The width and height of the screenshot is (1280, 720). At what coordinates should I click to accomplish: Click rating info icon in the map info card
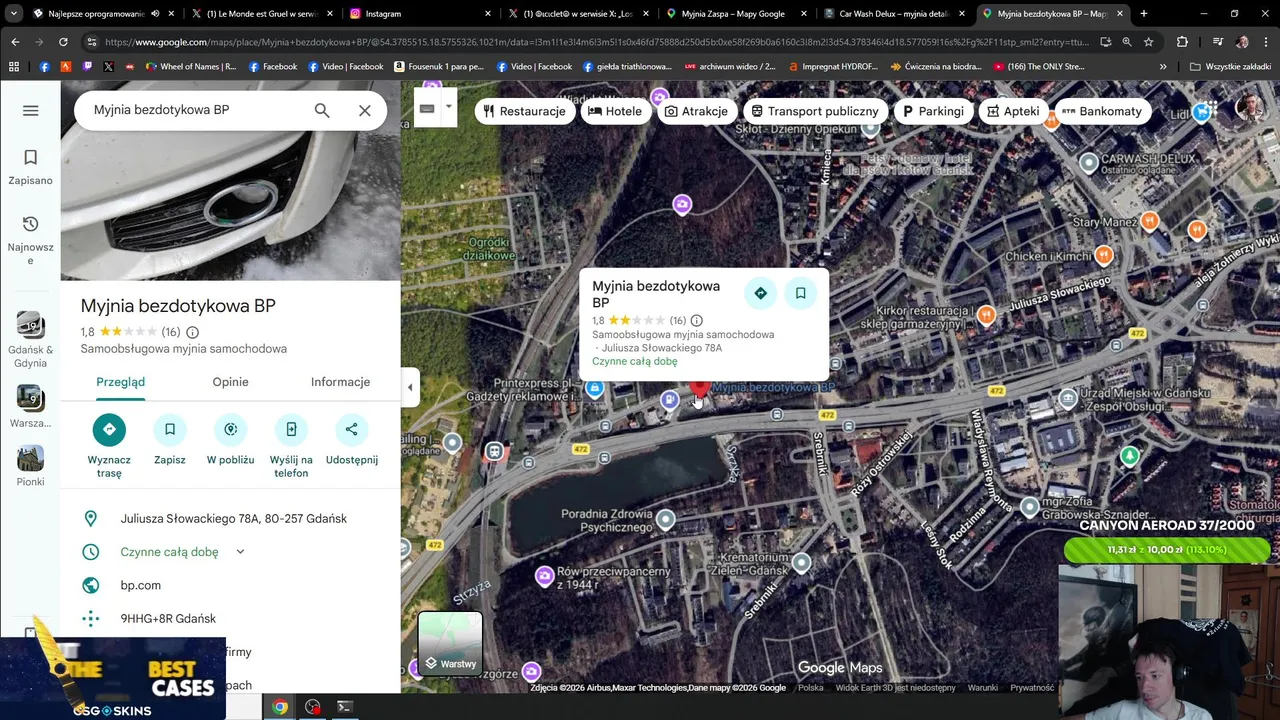[x=697, y=321]
